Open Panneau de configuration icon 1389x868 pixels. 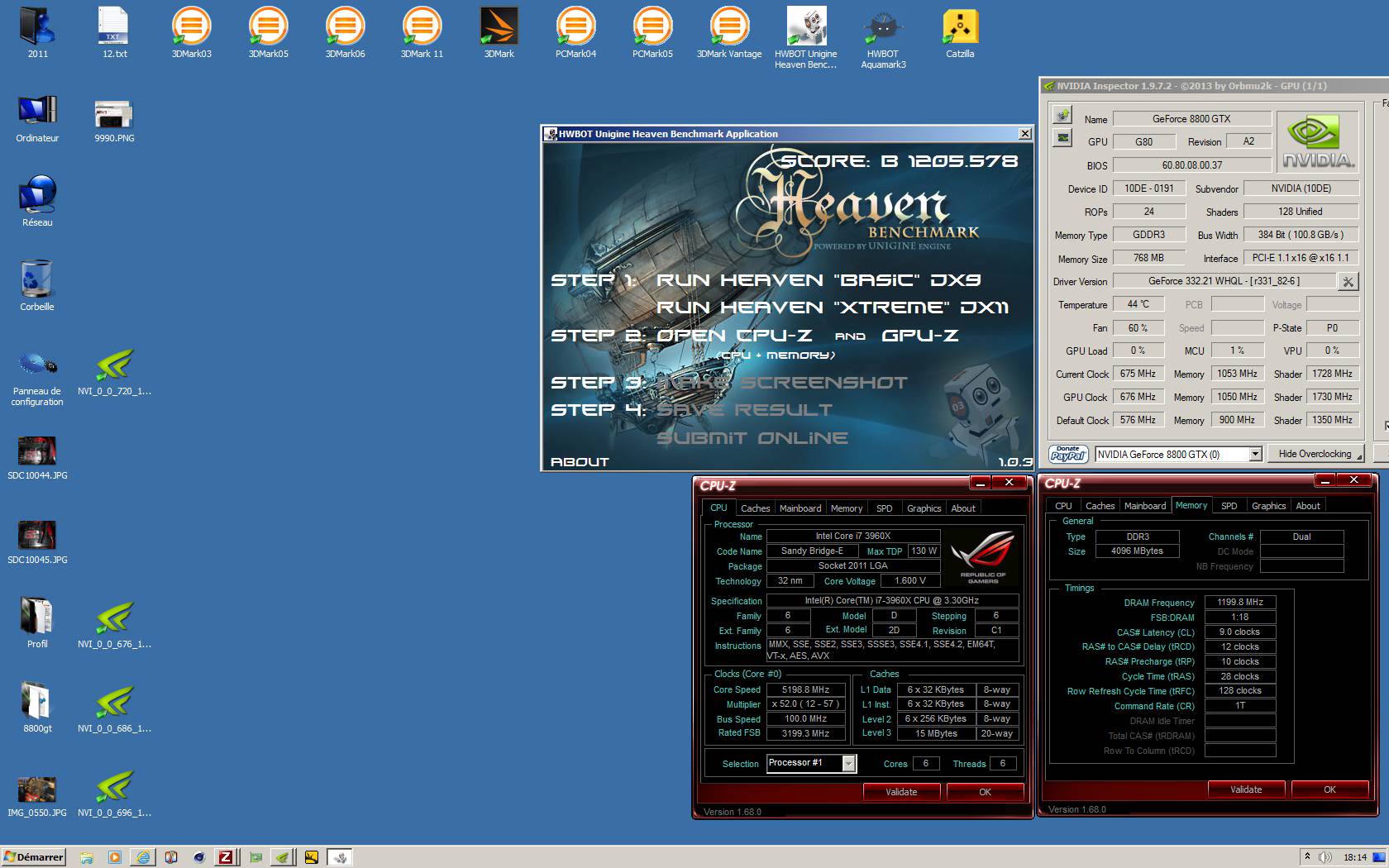(x=37, y=378)
